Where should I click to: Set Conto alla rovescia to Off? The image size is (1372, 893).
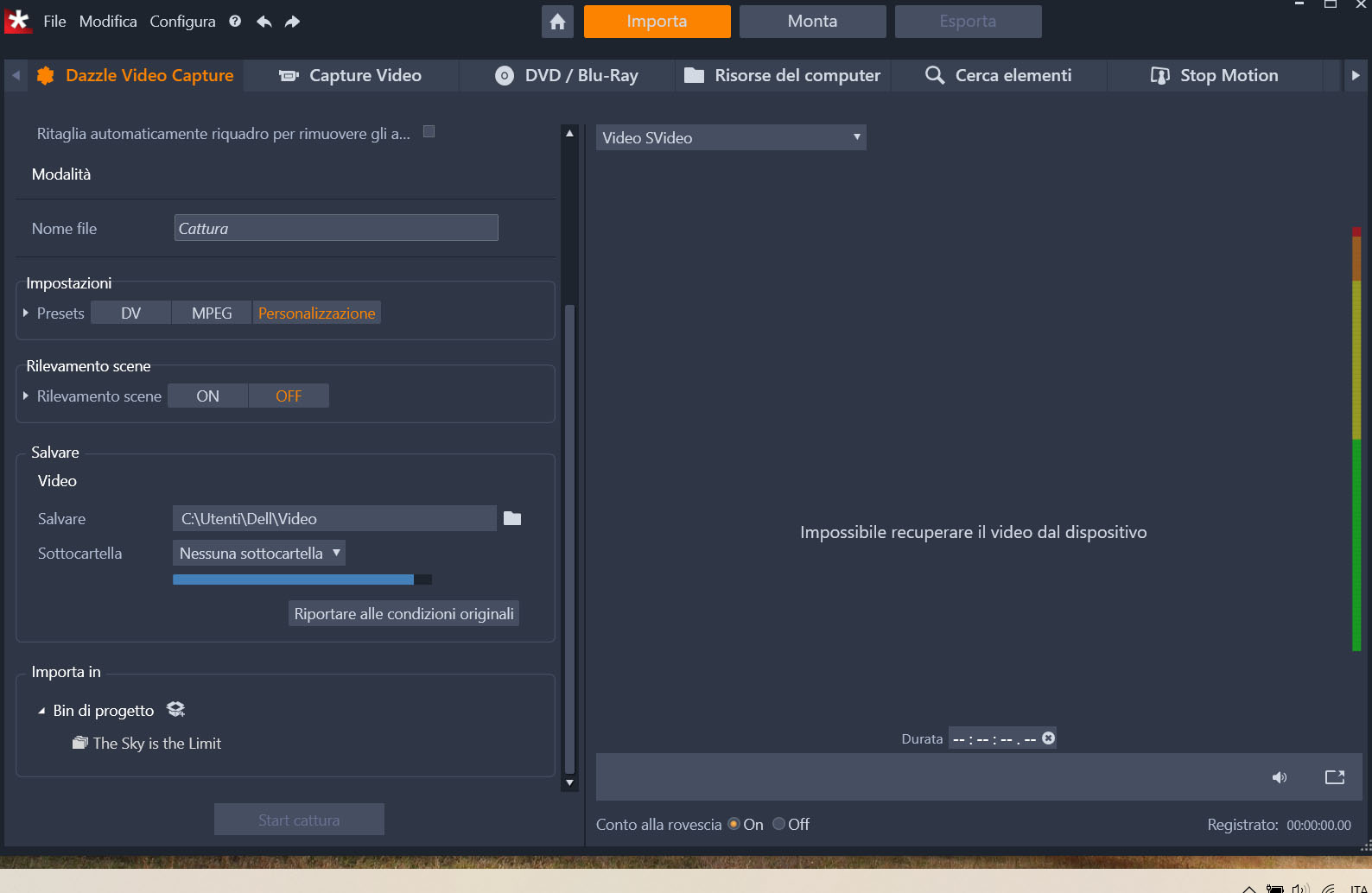point(778,824)
